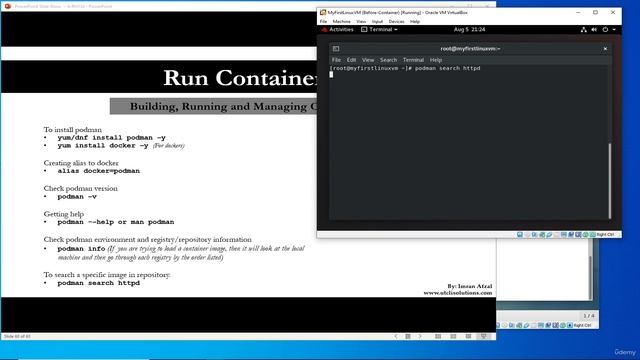Screen dimensions: 640x360
Task: Click 'podman search httpd' text in terminal
Action: point(447,68)
